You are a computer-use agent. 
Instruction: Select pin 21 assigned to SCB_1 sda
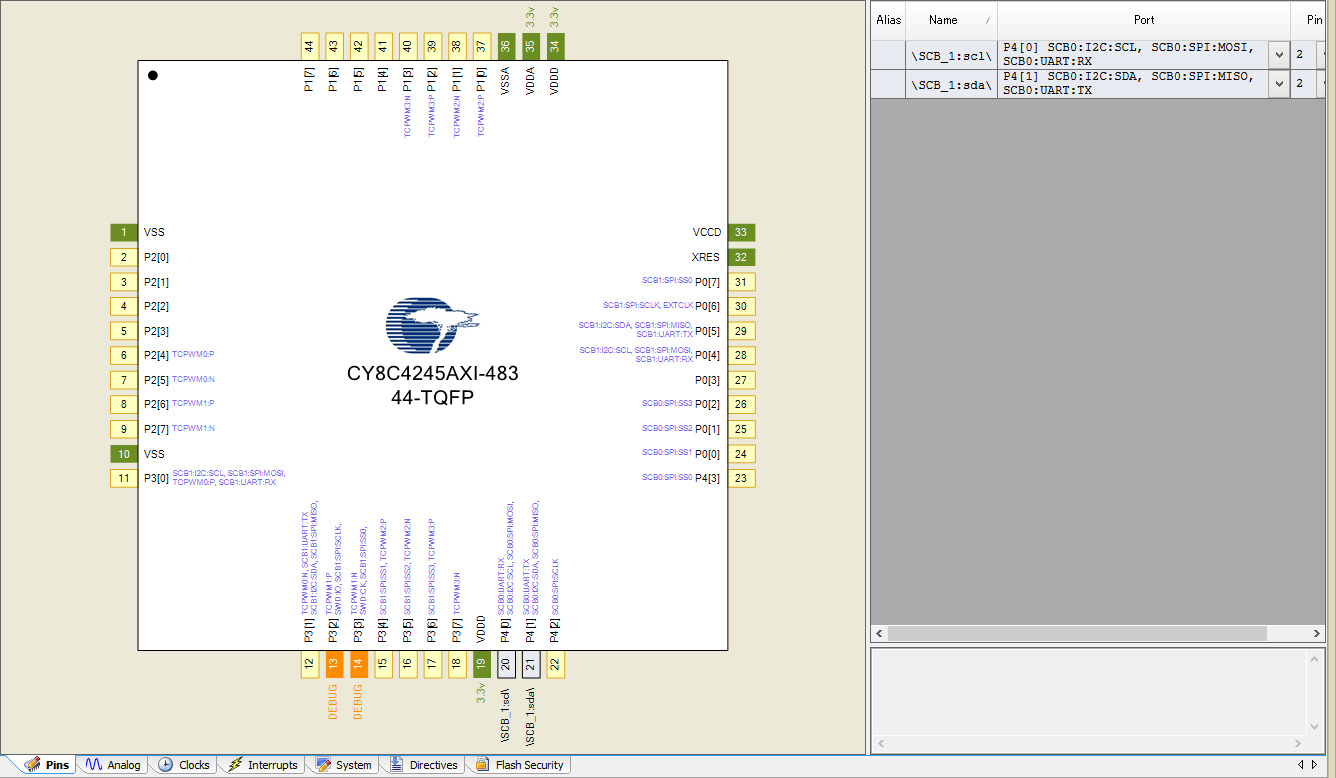(531, 664)
